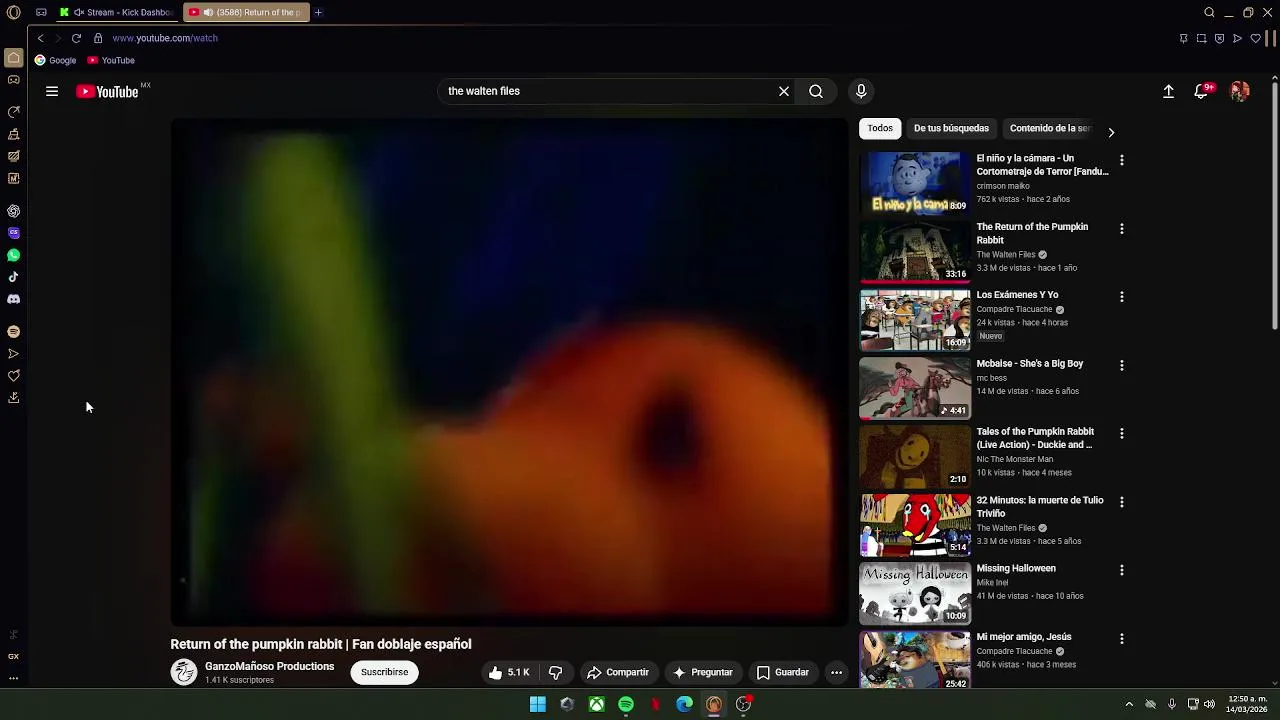
Task: Switch to Stream - Kick Dashboard tab
Action: [115, 12]
